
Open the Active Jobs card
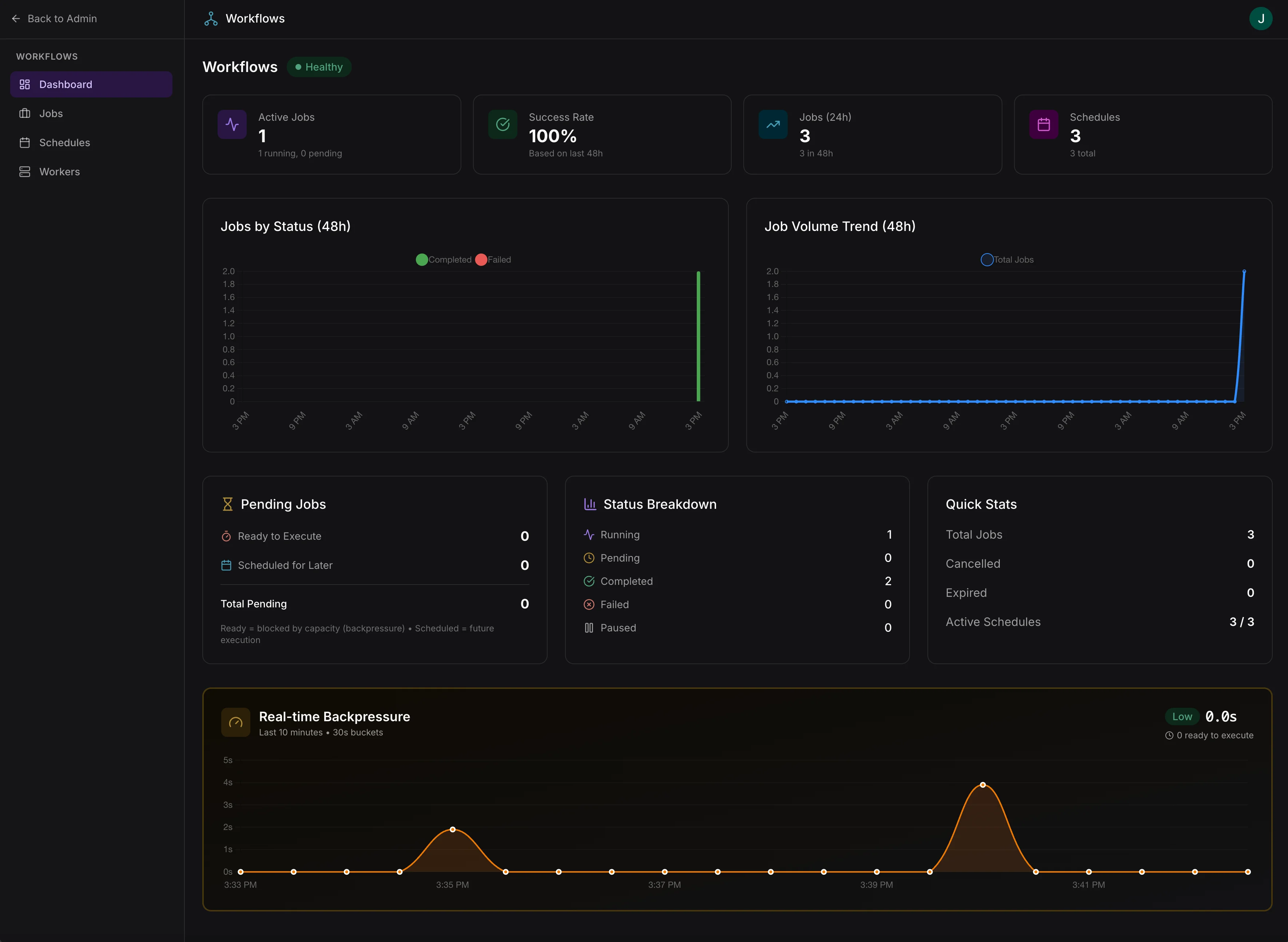[x=331, y=135]
